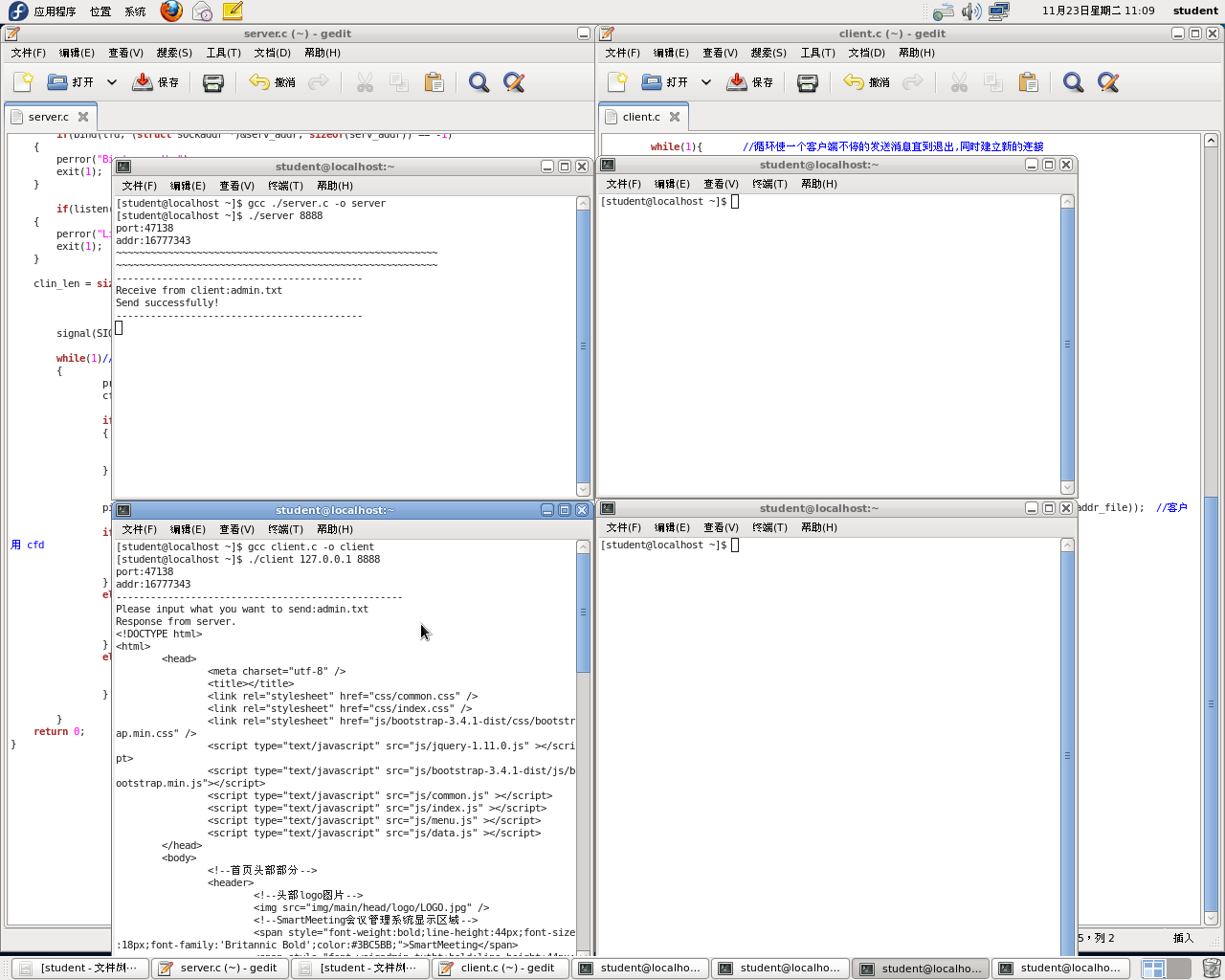This screenshot has width=1225, height=980.
Task: Print the server.c document
Action: coord(213,82)
